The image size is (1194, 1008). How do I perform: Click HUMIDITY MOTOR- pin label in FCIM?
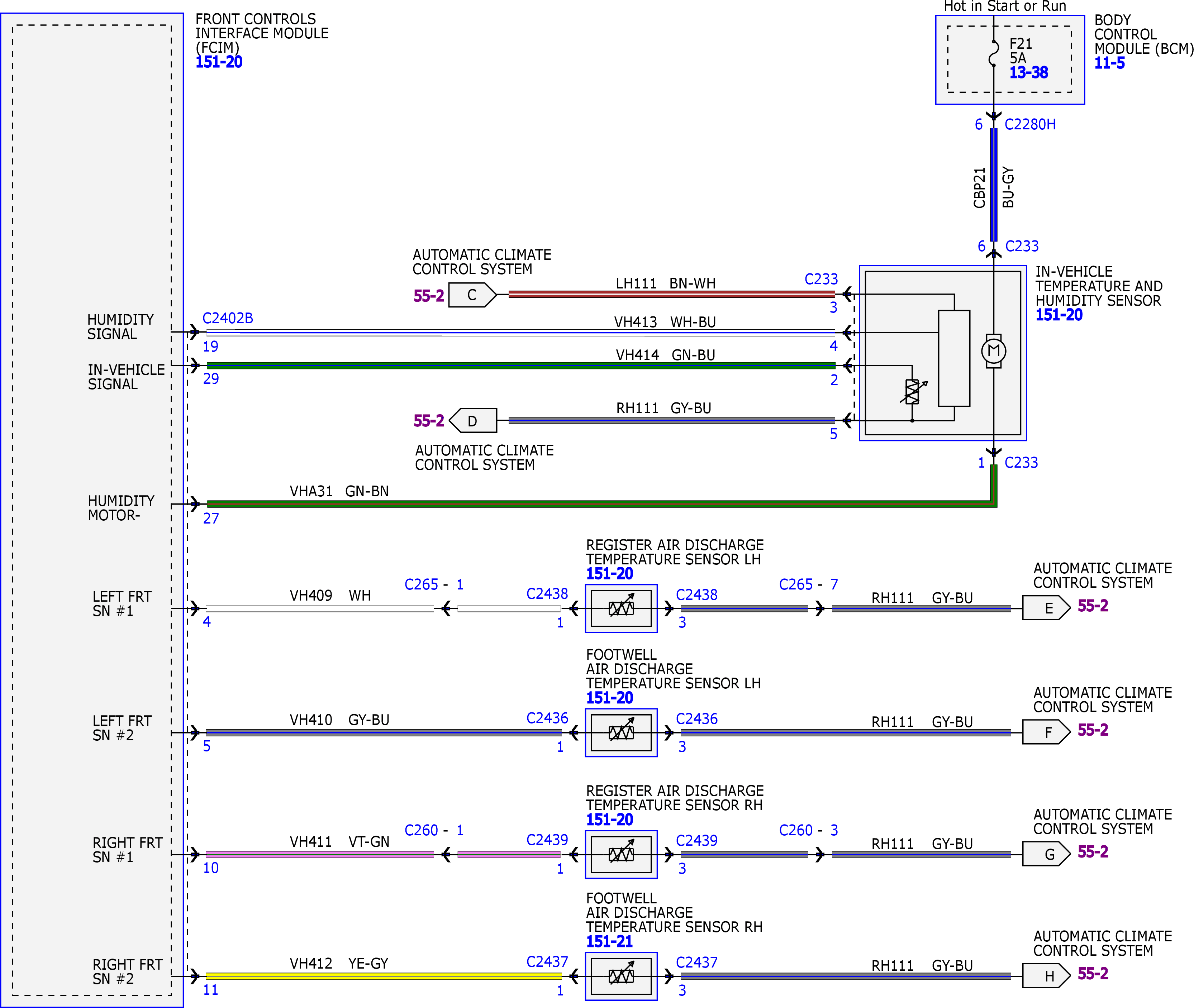tap(121, 508)
